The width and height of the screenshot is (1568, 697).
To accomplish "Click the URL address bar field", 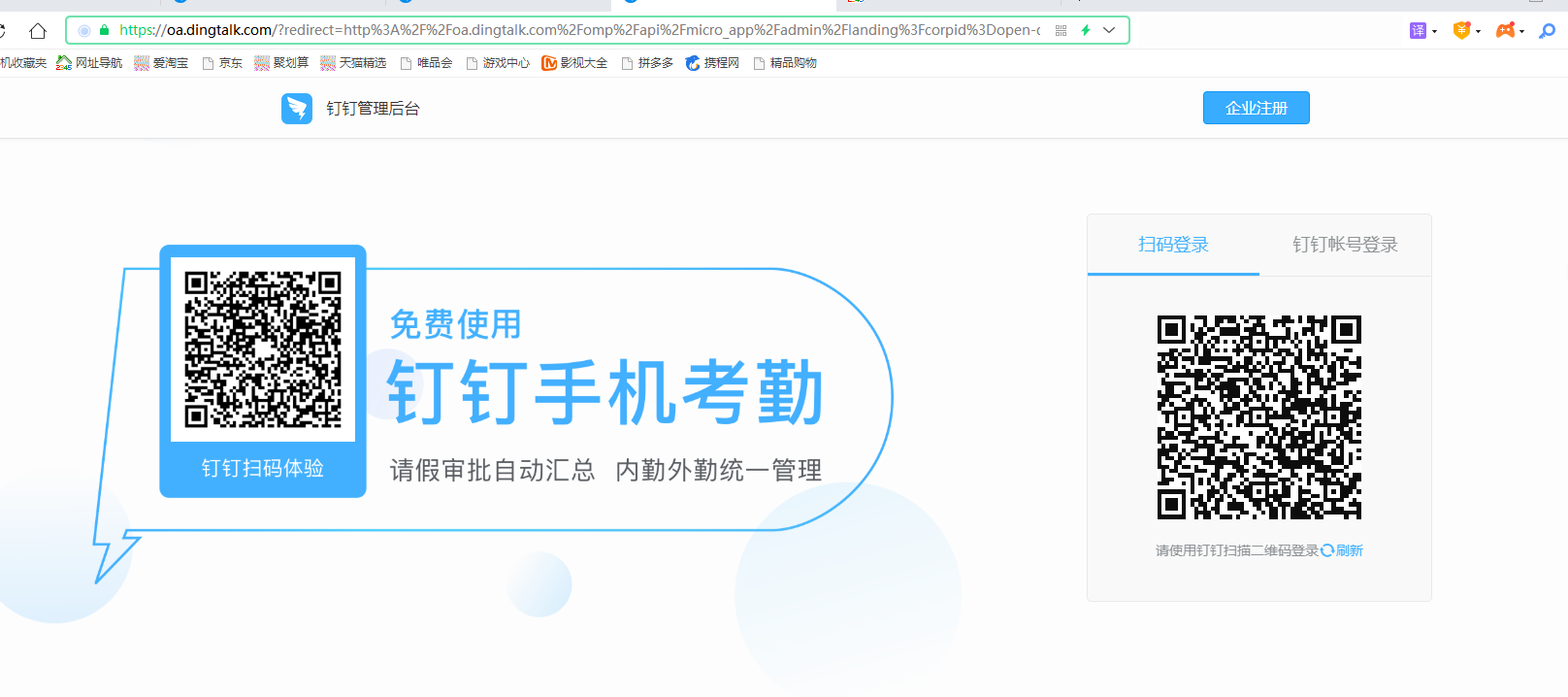I will (582, 30).
